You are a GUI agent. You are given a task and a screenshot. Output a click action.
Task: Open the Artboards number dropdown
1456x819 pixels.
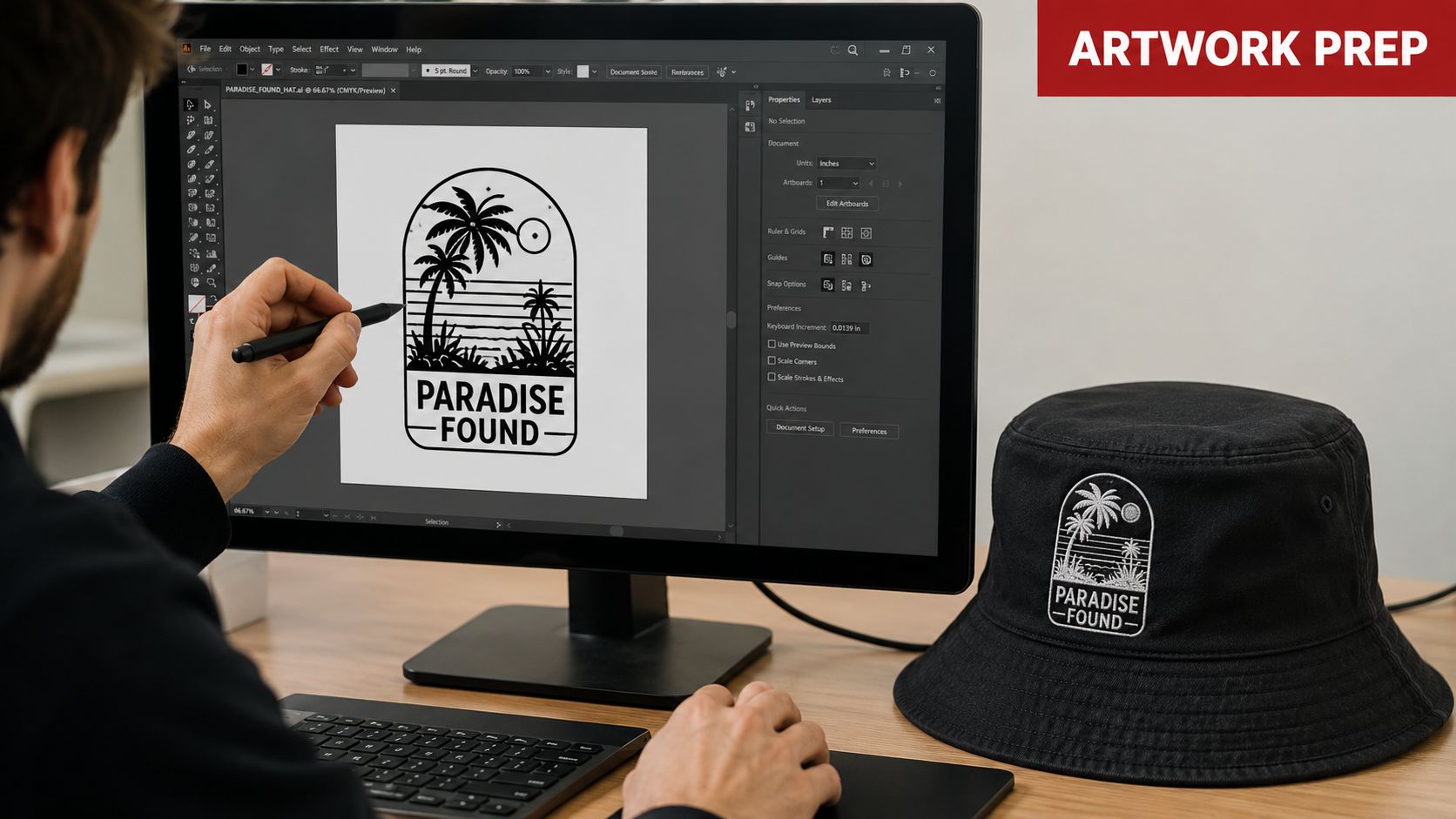(x=839, y=183)
